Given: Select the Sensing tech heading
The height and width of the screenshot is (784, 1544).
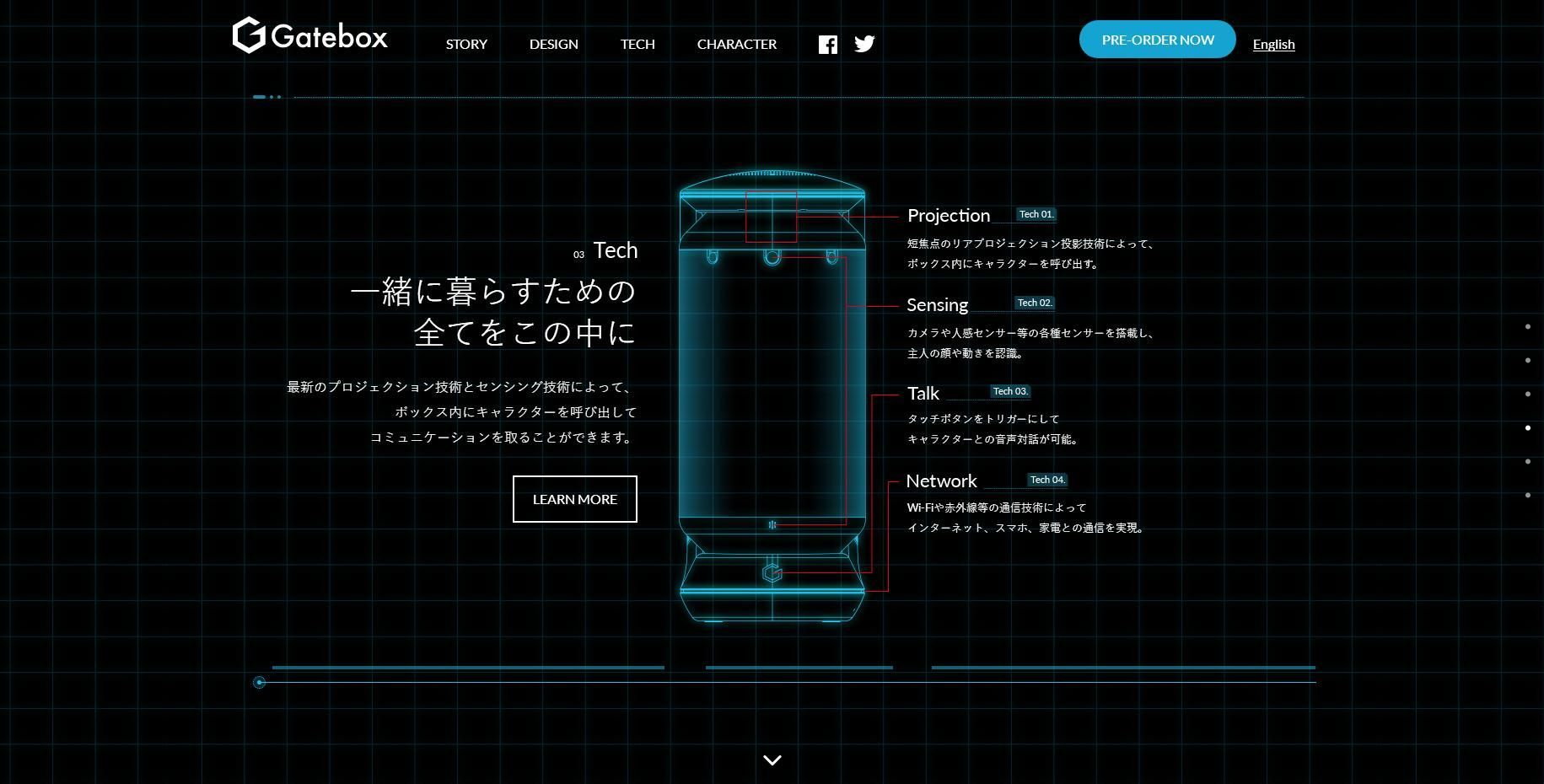Looking at the screenshot, I should pyautogui.click(x=937, y=304).
